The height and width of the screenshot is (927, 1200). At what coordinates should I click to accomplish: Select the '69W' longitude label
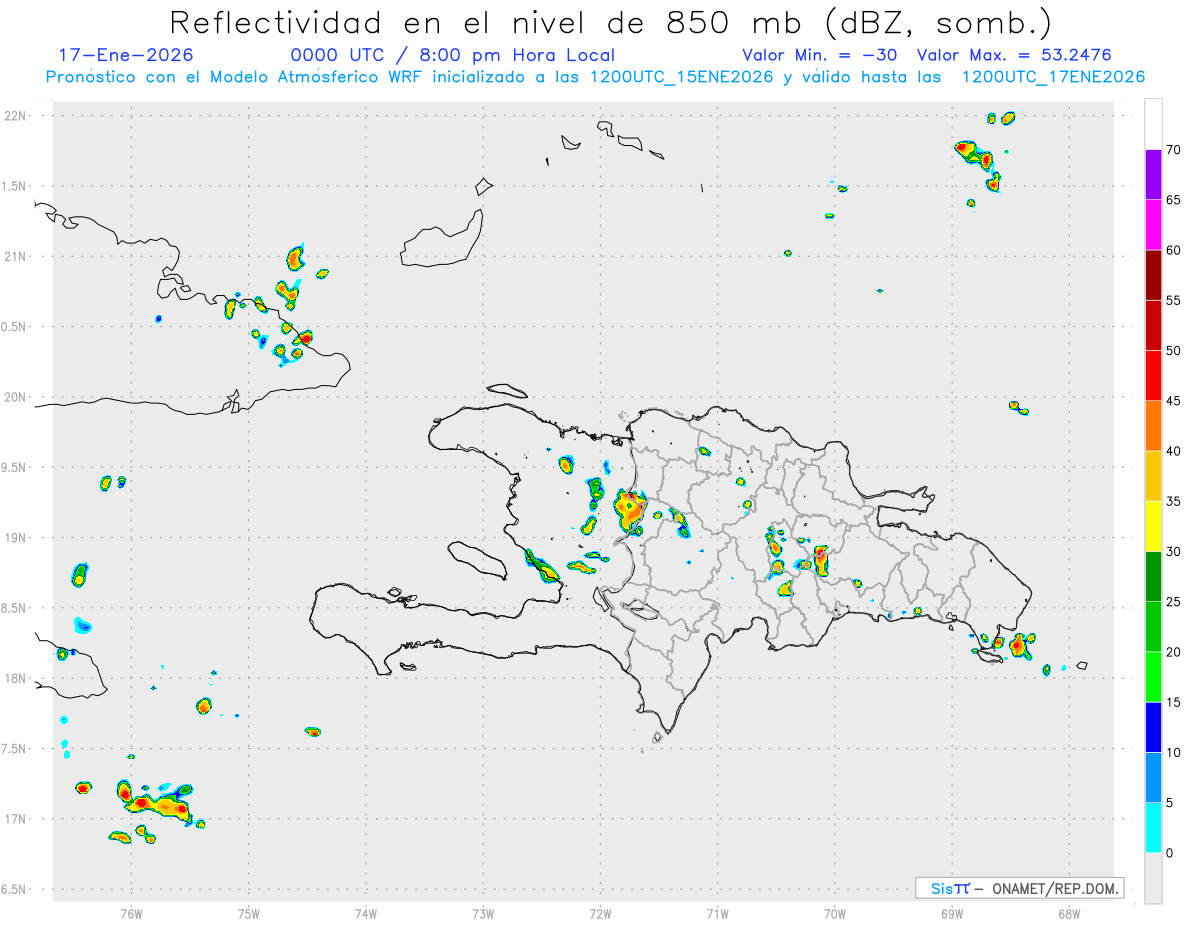[952, 913]
